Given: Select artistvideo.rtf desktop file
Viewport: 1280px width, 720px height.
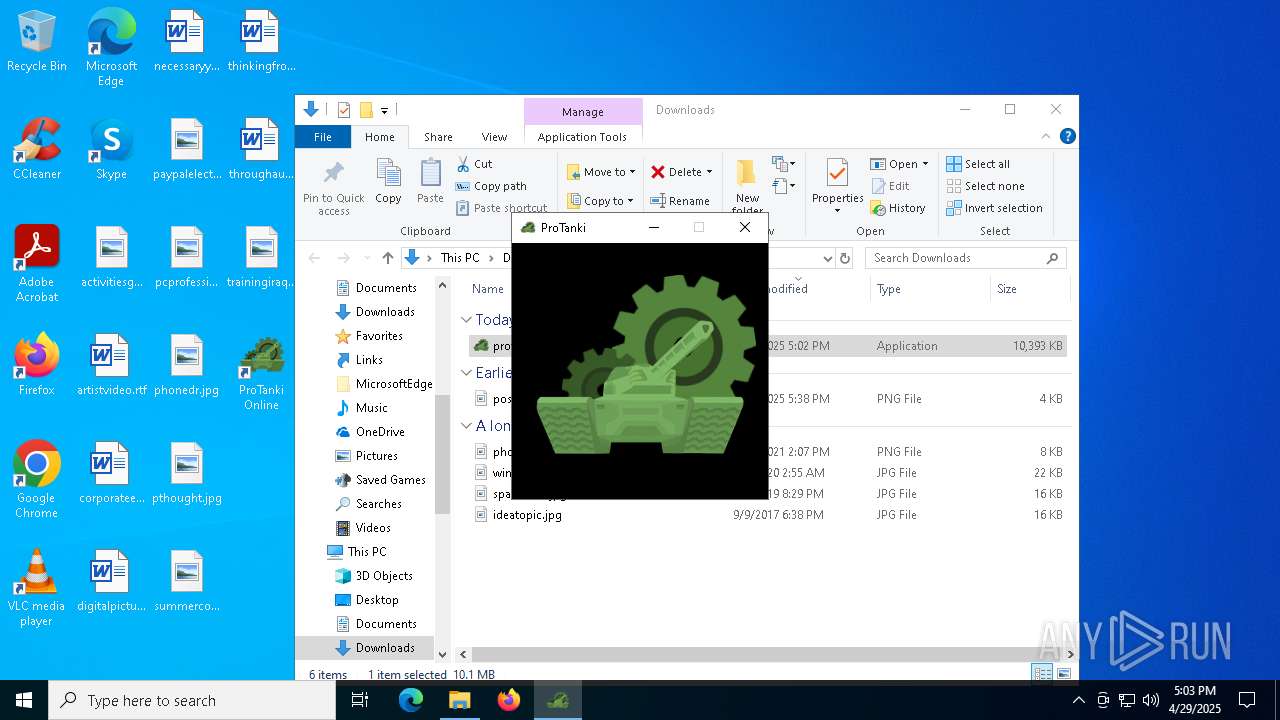Looking at the screenshot, I should (x=111, y=365).
